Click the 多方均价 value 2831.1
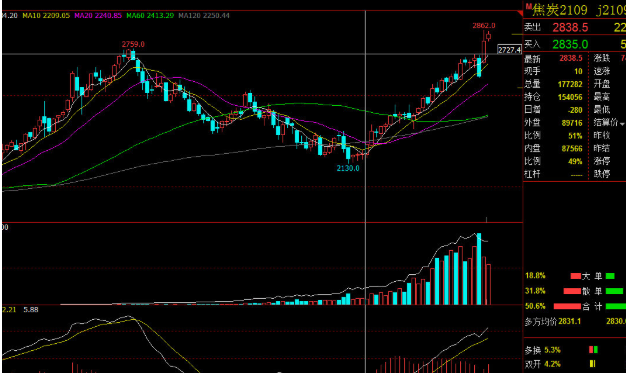626x373 pixels. [x=569, y=321]
